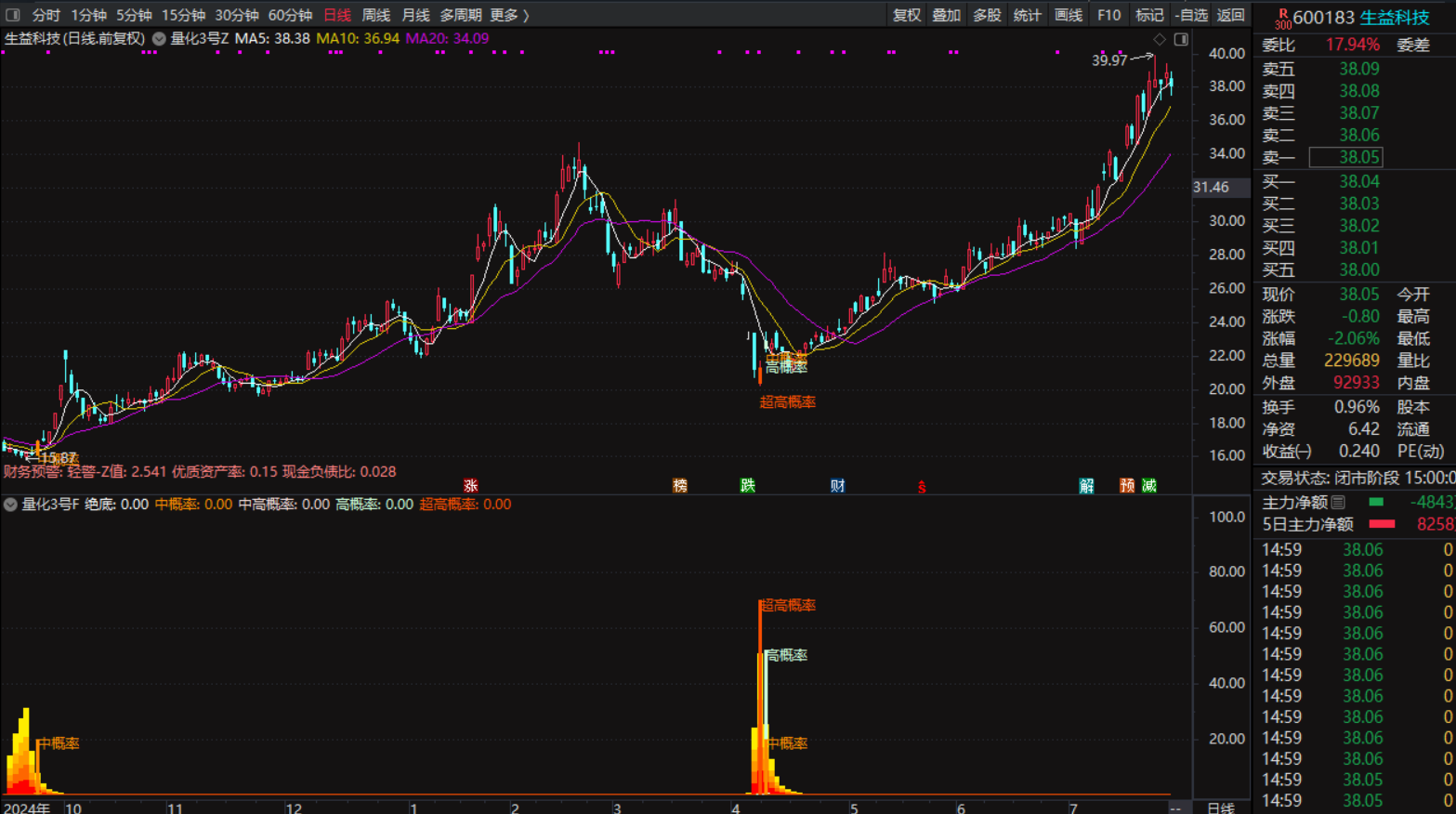
Task: Toggle the left sidebar panel icon
Action: coord(13,15)
